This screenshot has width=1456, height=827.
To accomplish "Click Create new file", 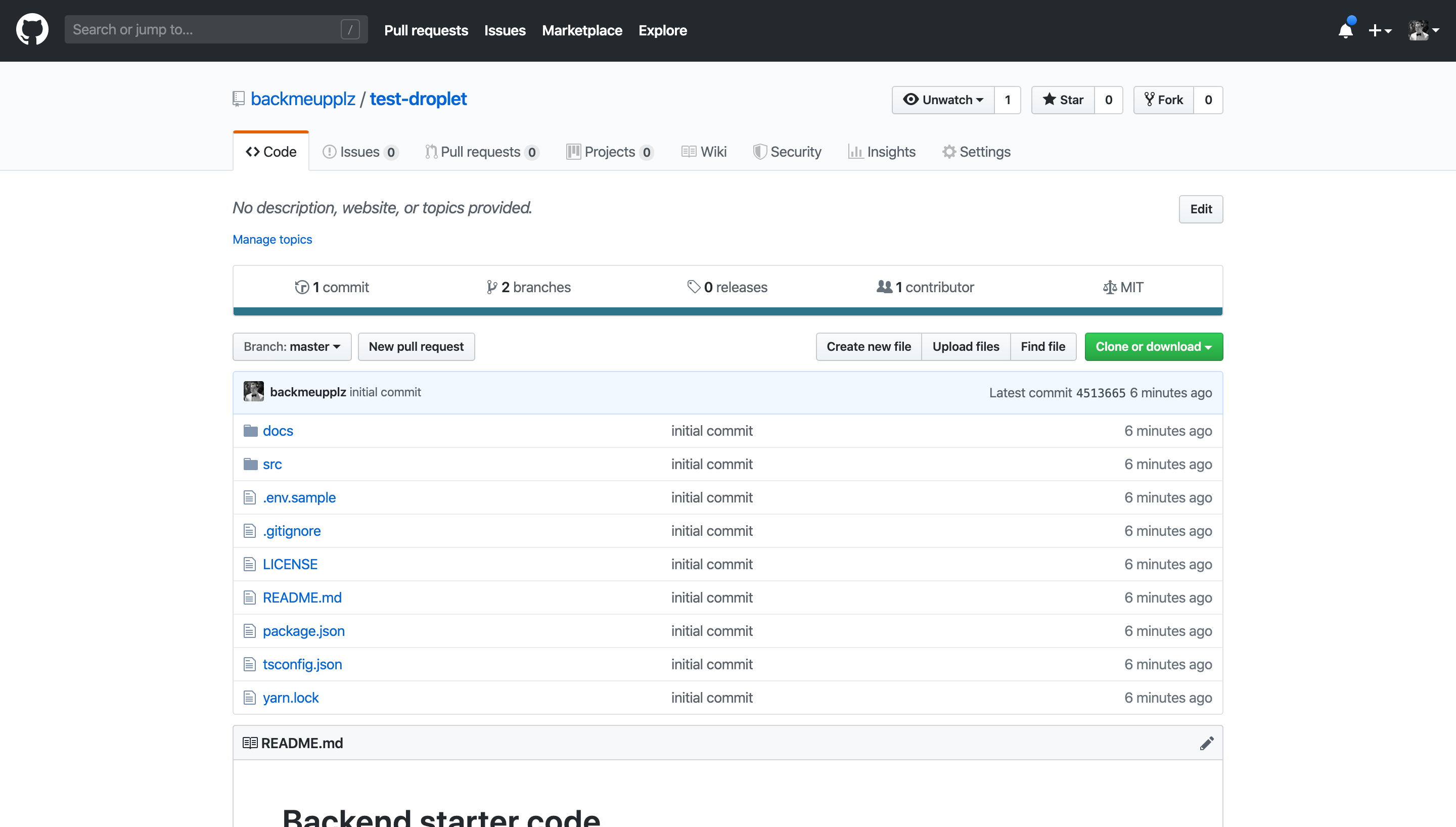I will click(x=869, y=346).
